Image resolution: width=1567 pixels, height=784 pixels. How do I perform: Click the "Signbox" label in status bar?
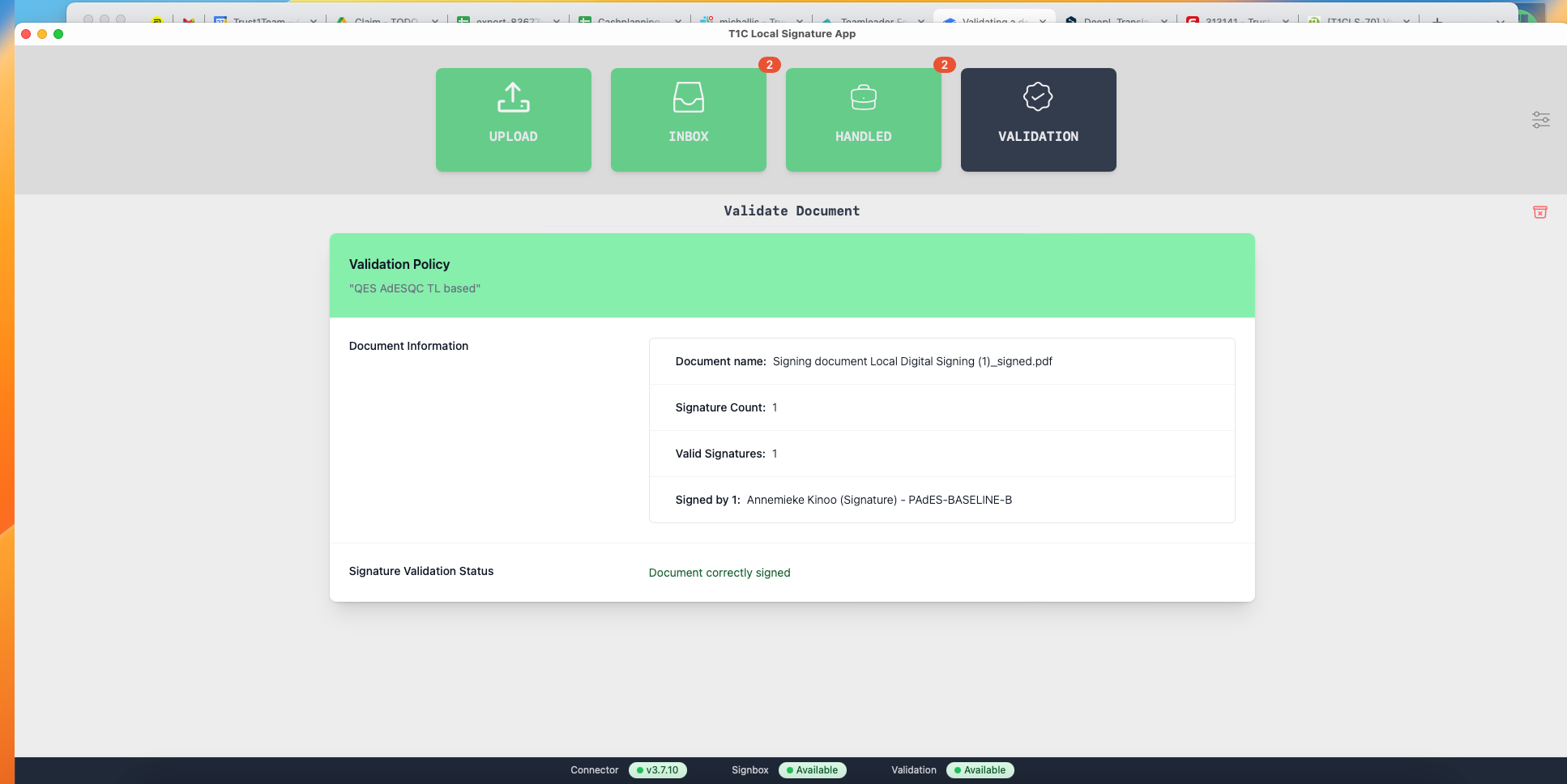pyautogui.click(x=749, y=770)
